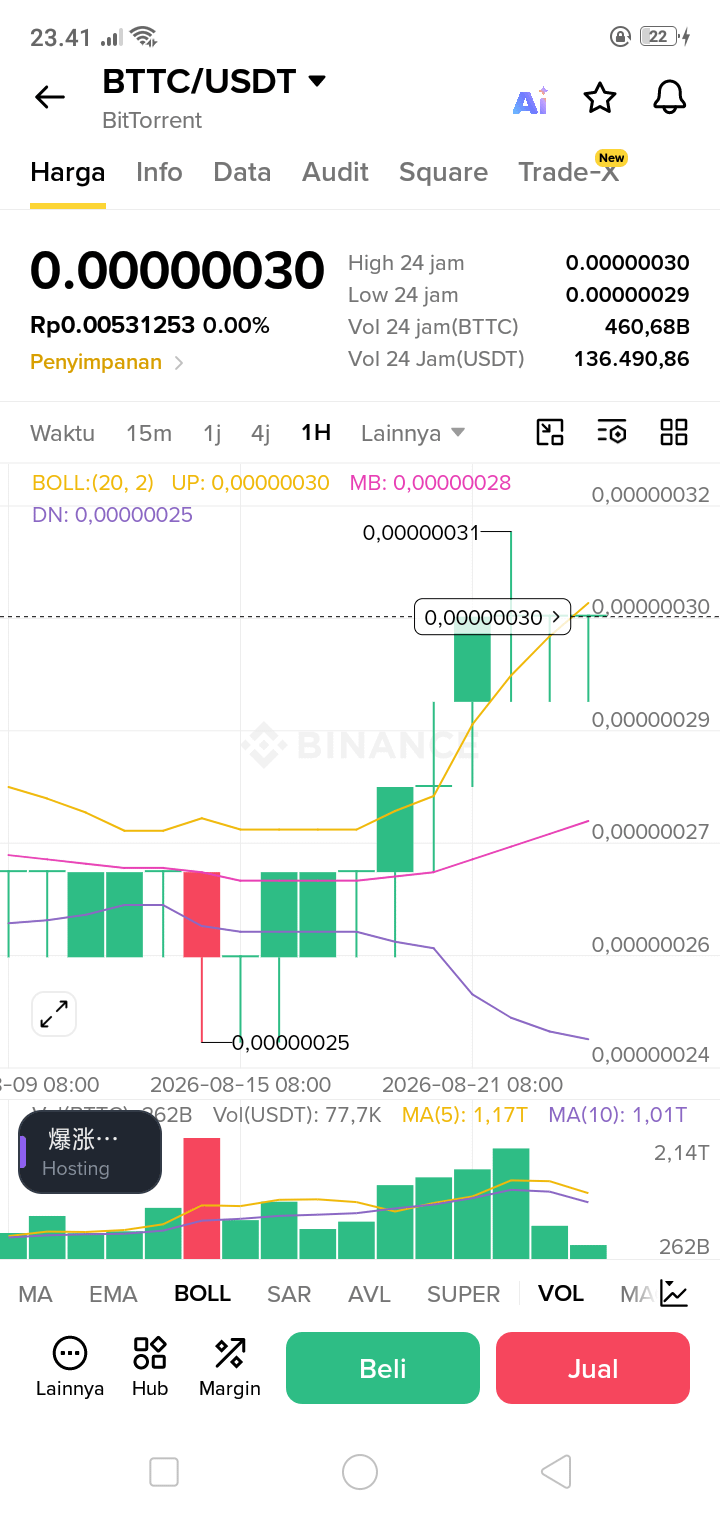This screenshot has width=720, height=1520.
Task: Switch to Audit tab
Action: pos(336,172)
